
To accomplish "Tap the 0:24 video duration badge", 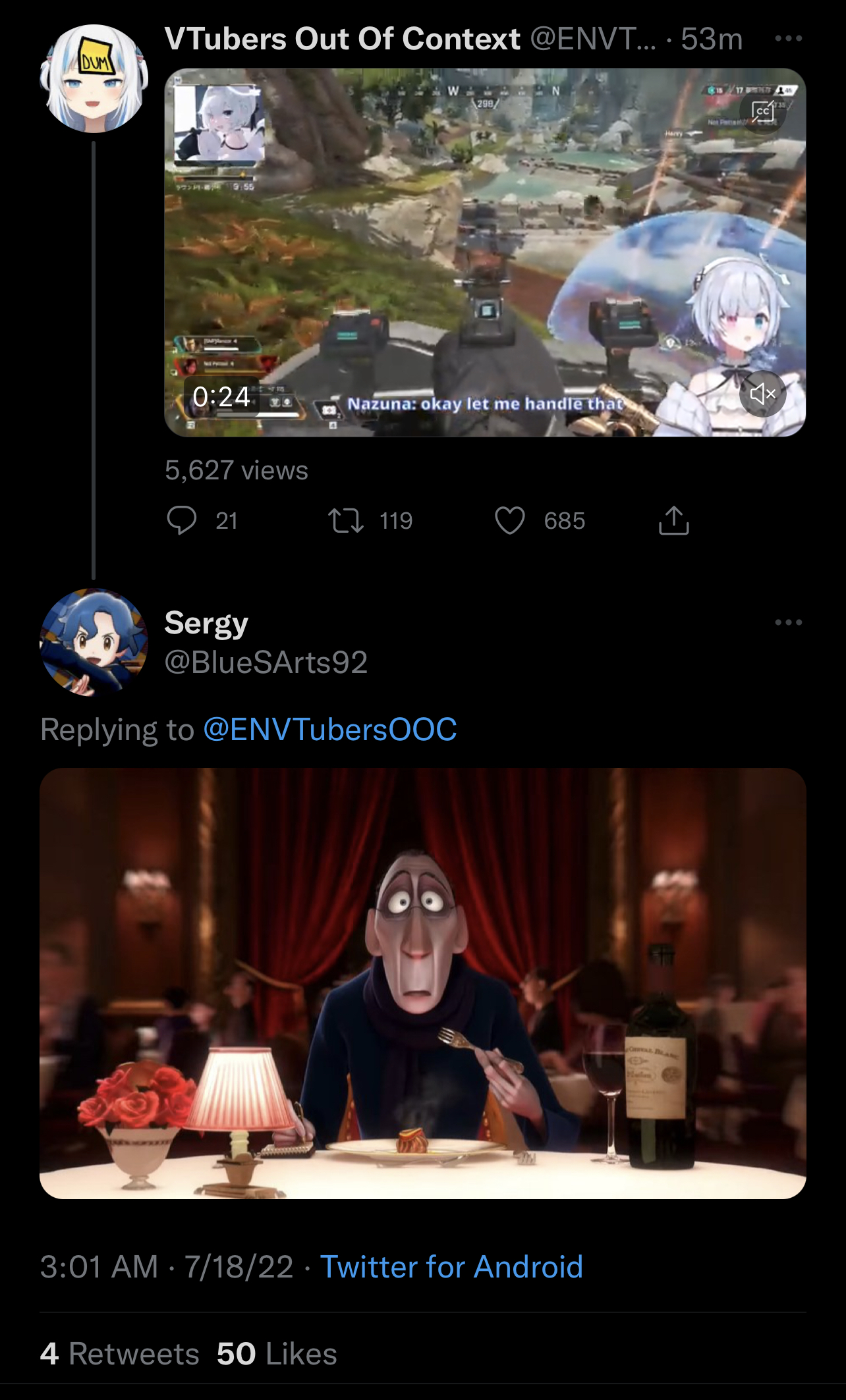I will coord(221,396).
